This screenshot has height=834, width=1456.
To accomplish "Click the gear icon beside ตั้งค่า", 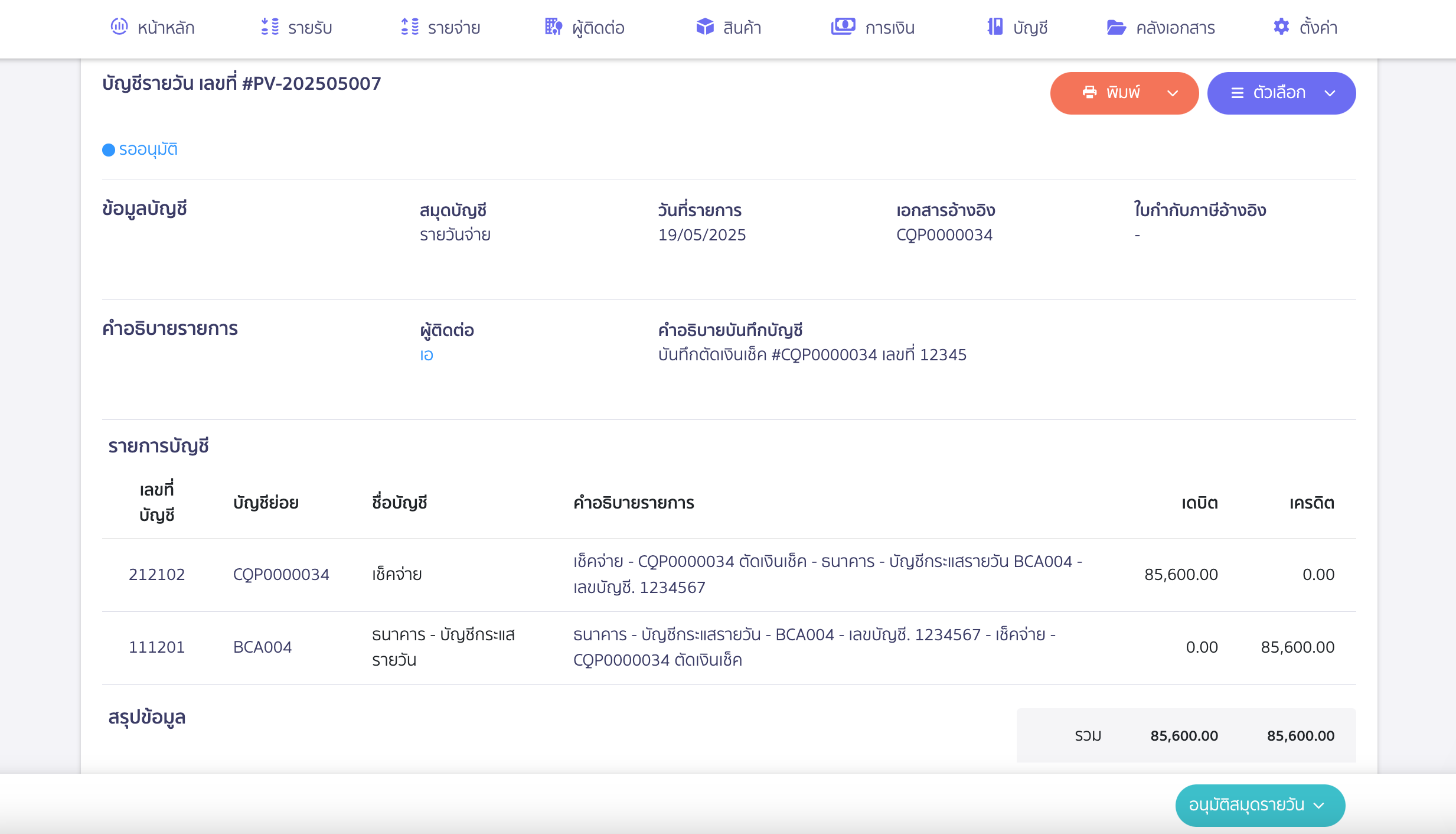I will point(1281,27).
